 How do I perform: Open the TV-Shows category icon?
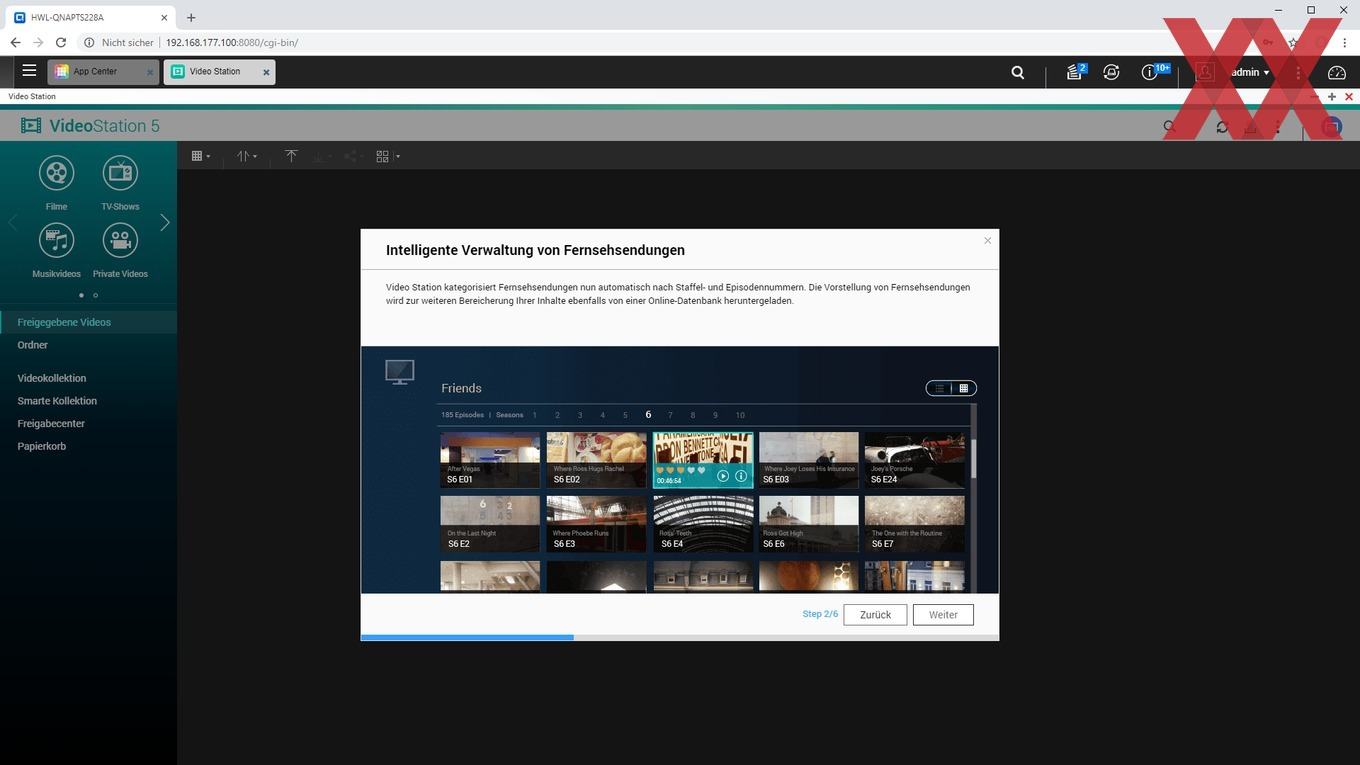tap(120, 173)
